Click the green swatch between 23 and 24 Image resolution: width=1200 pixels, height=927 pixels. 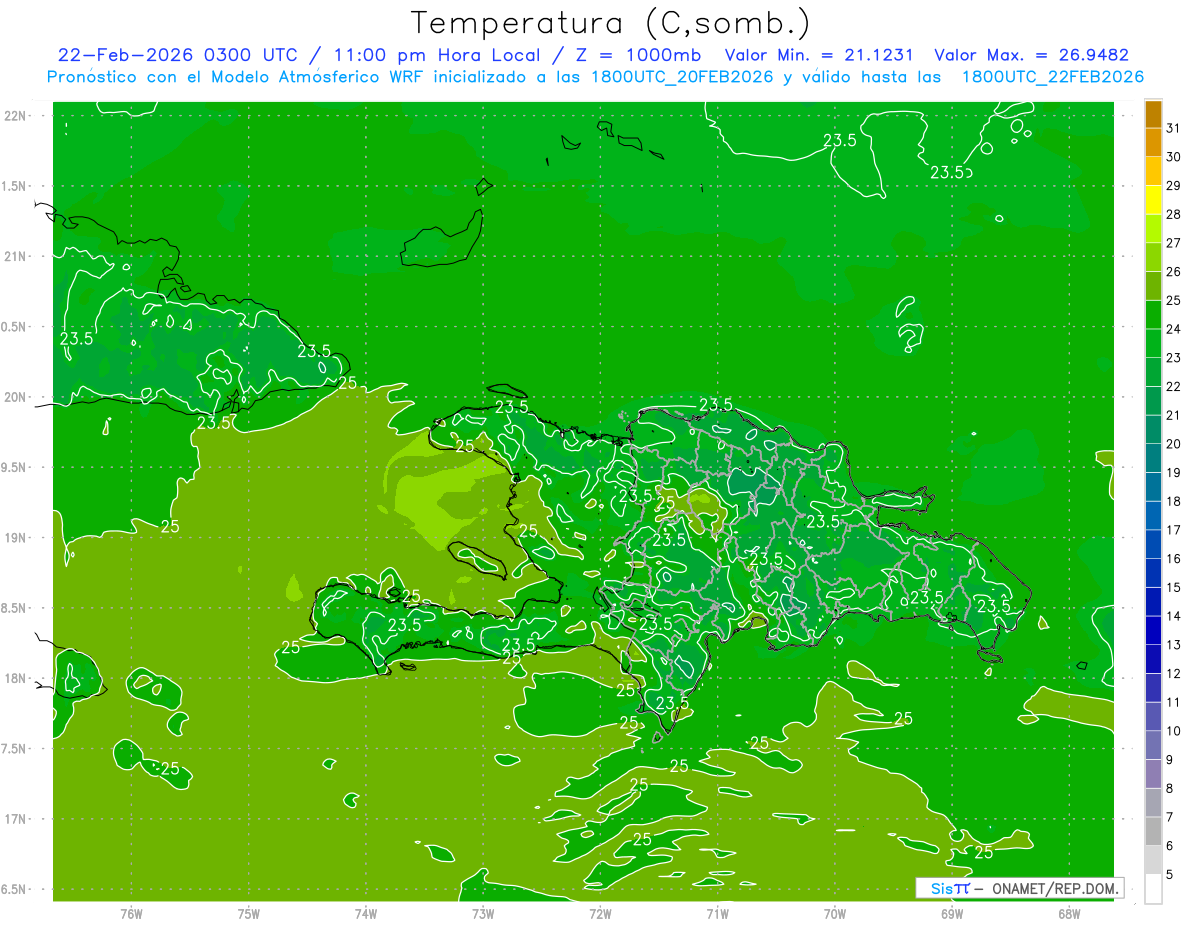[x=1153, y=343]
